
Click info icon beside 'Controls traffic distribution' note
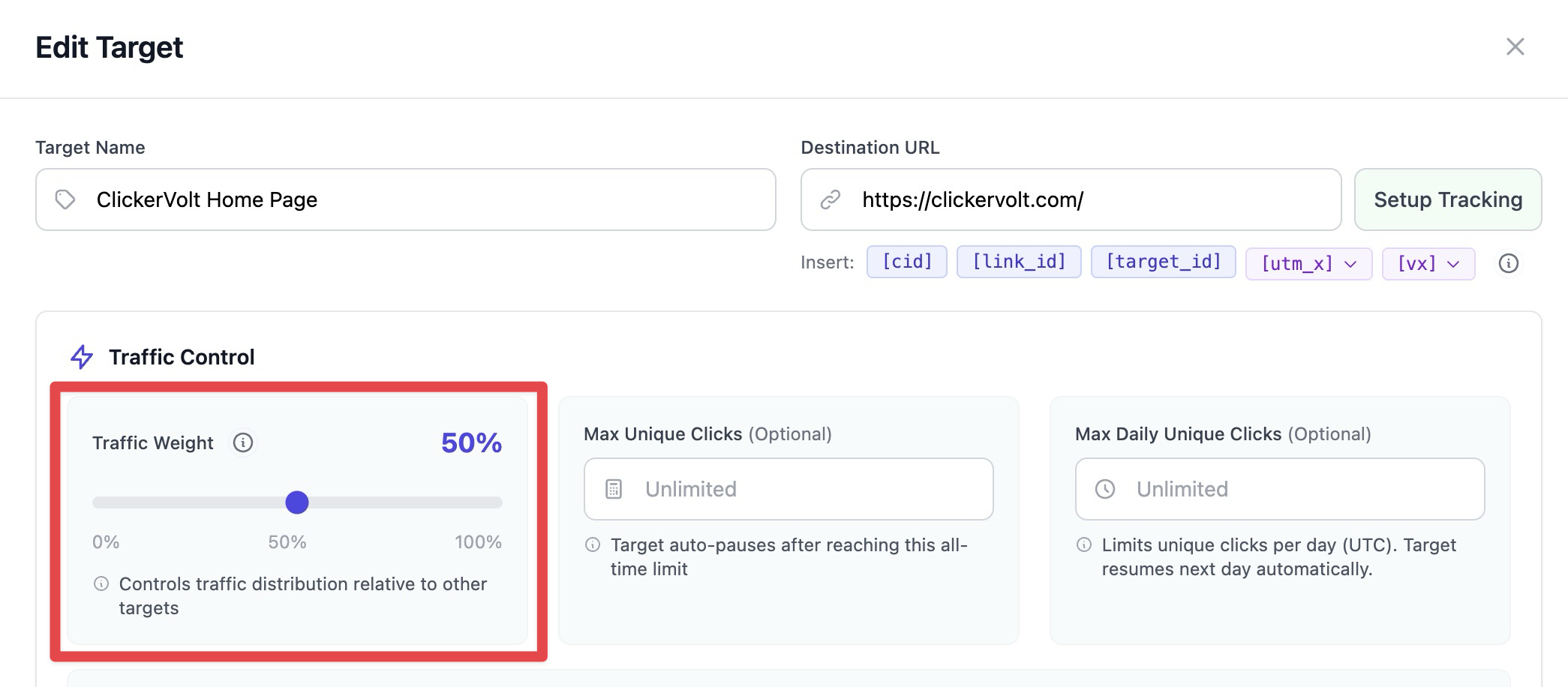[101, 583]
